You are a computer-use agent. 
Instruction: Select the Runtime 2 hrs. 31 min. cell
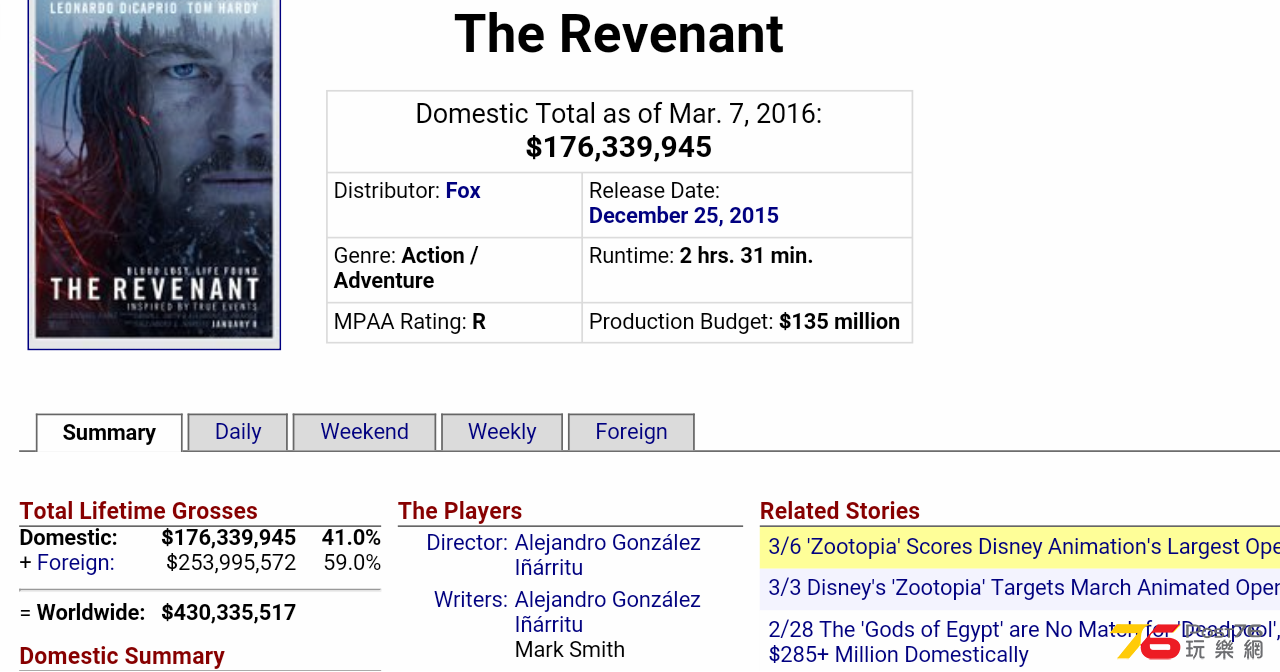(747, 269)
